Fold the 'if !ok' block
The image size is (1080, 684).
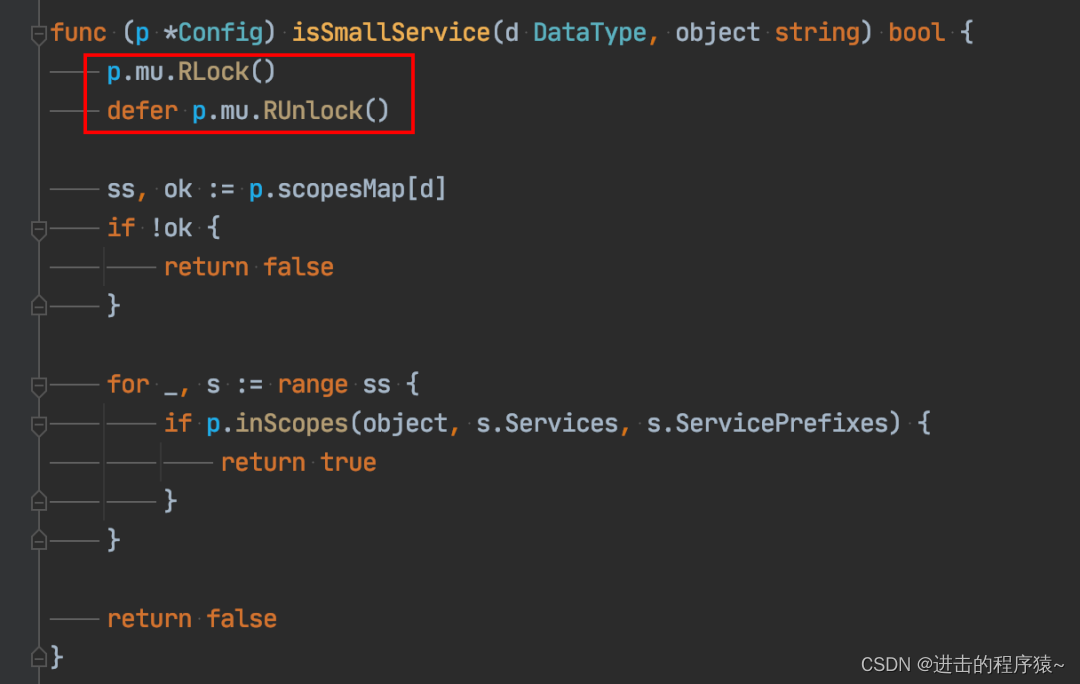click(39, 229)
